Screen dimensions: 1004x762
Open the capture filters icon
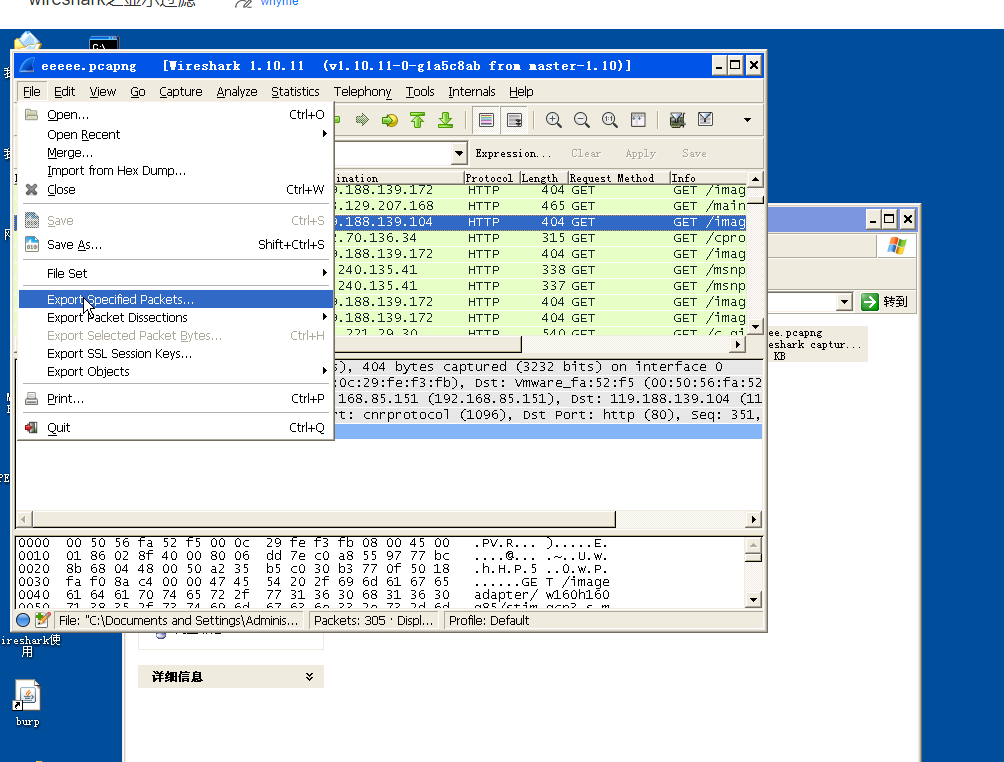click(x=677, y=120)
